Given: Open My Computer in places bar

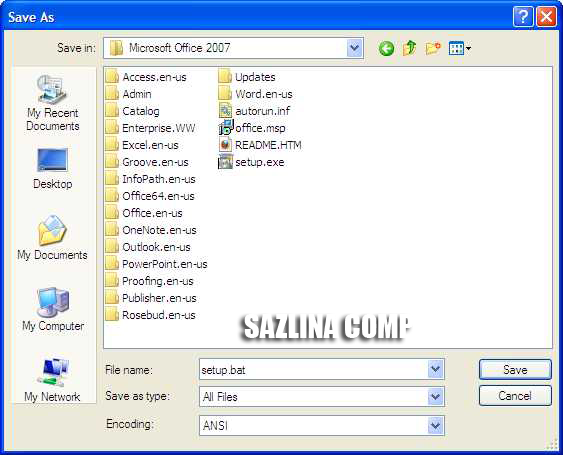Looking at the screenshot, I should coord(53,309).
